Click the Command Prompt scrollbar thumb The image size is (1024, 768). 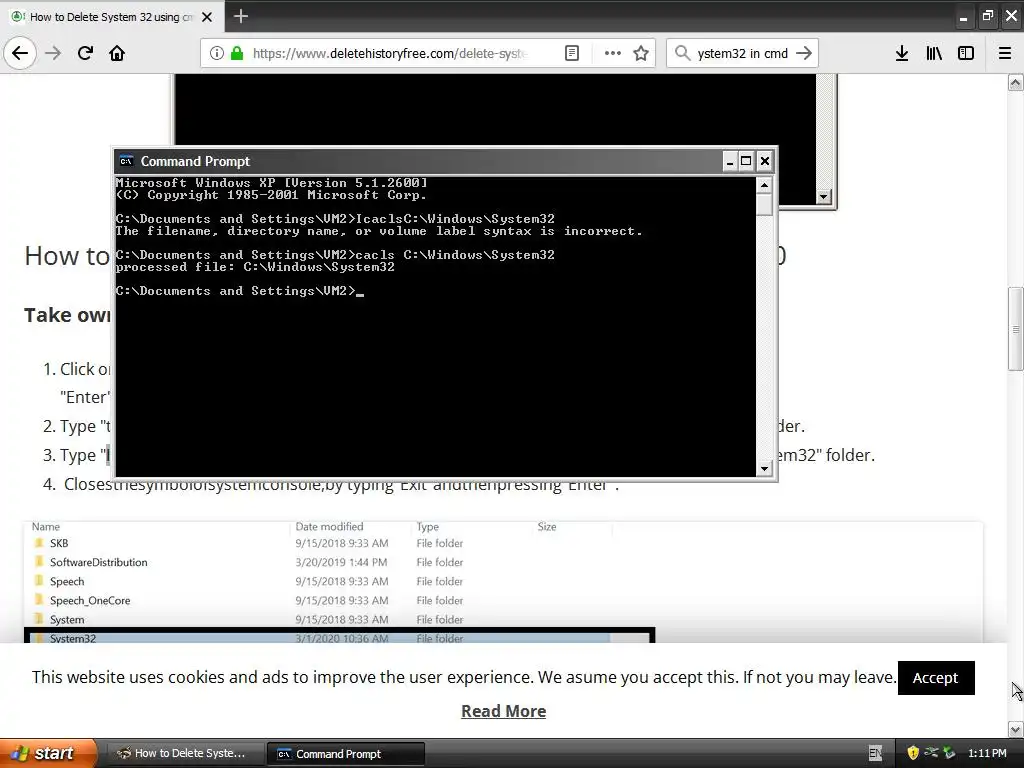pos(764,204)
